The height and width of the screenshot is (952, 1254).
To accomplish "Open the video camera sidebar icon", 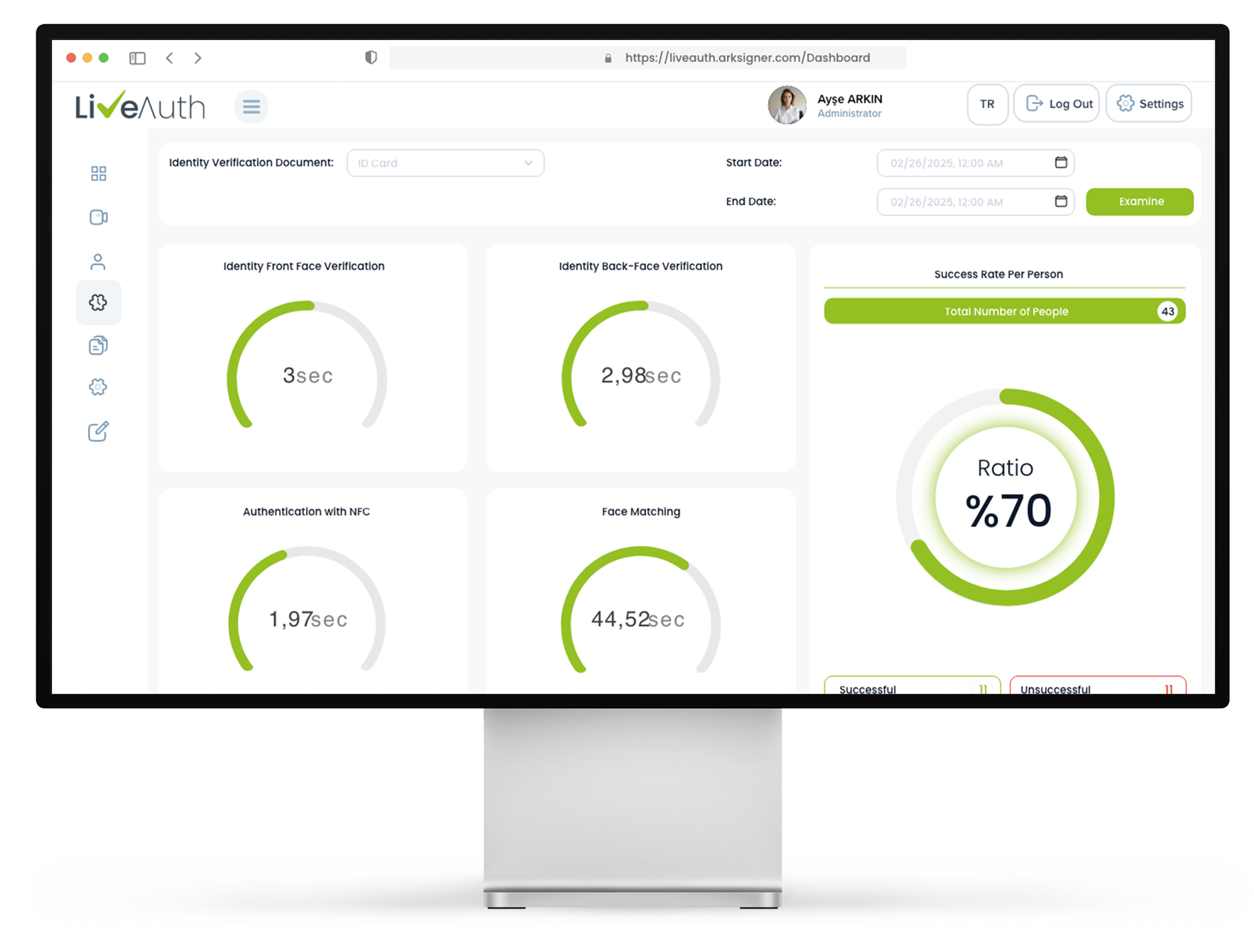I will (x=98, y=217).
